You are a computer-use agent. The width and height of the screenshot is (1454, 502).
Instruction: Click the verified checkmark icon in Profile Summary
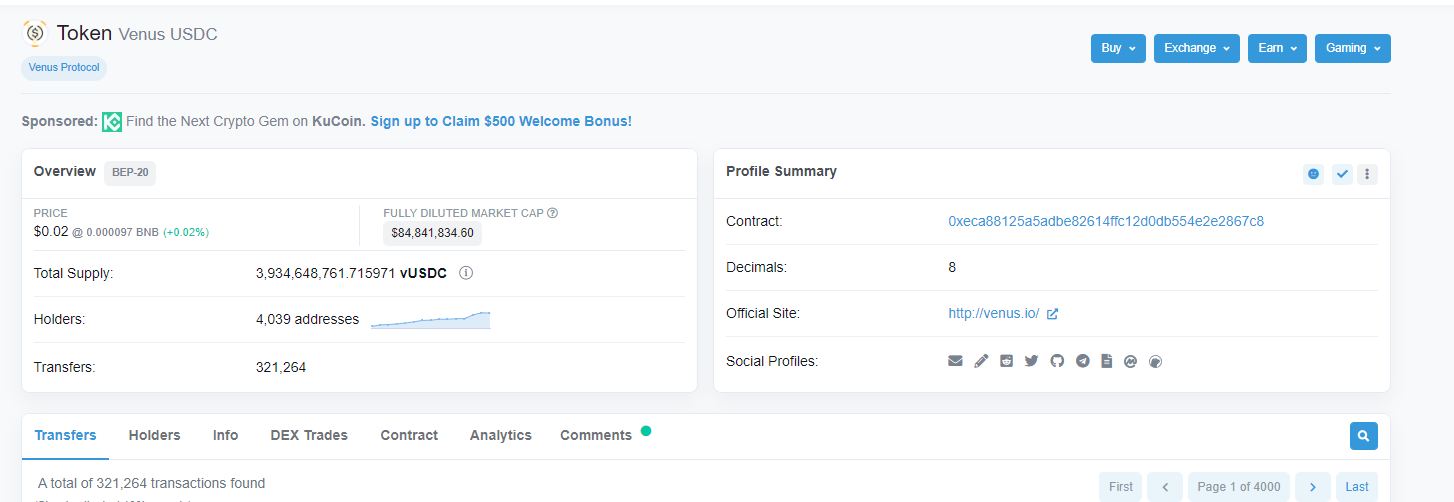tap(1342, 174)
